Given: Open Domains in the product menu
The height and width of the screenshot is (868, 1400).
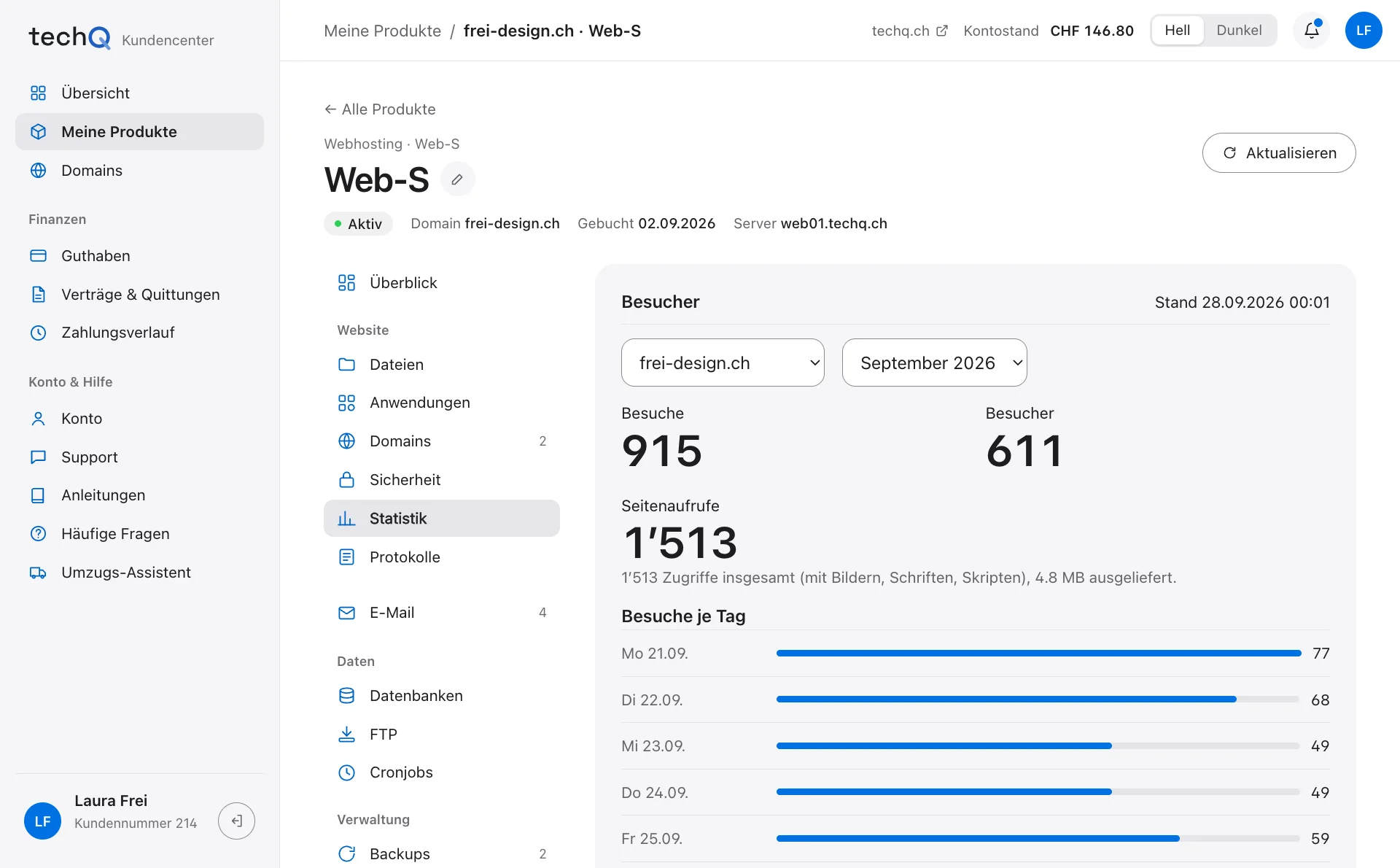Looking at the screenshot, I should tap(442, 441).
